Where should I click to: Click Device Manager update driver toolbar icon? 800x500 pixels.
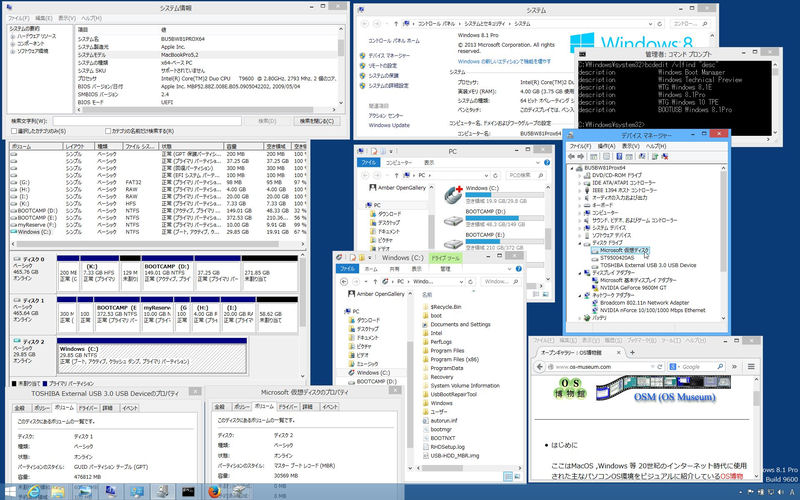655,157
